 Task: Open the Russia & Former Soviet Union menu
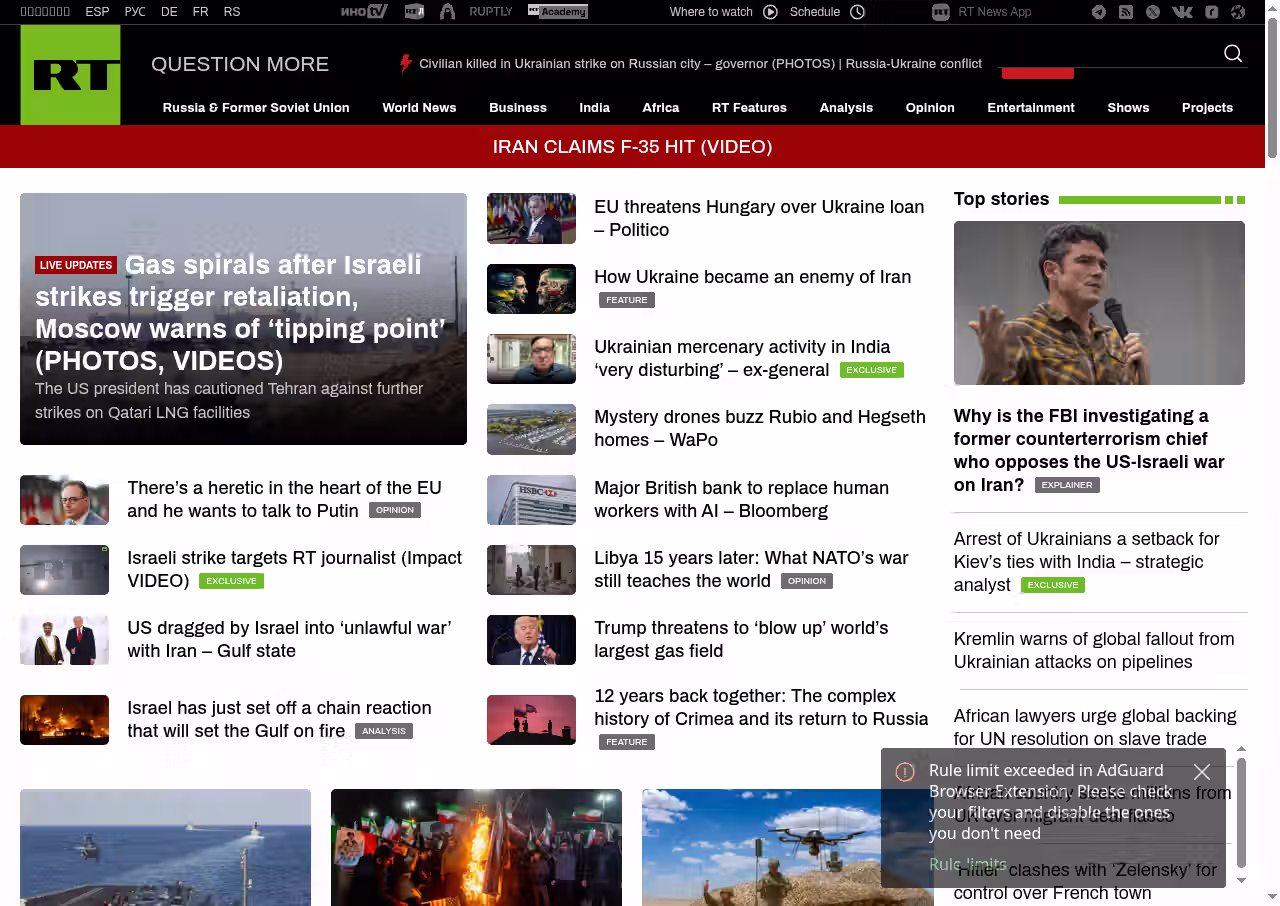pyautogui.click(x=256, y=108)
